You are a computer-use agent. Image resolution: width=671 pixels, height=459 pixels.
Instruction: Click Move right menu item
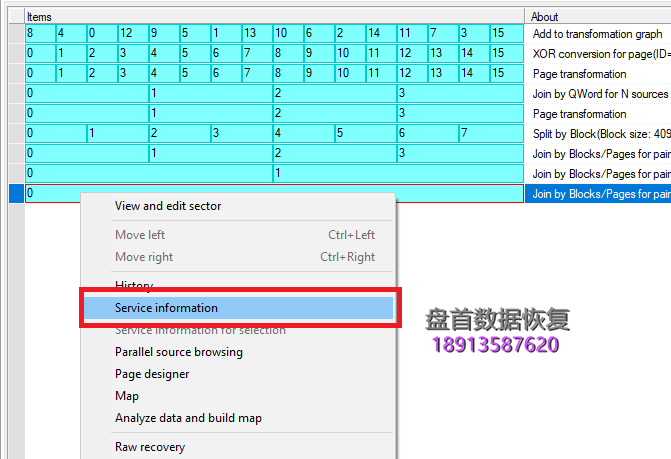pos(144,257)
